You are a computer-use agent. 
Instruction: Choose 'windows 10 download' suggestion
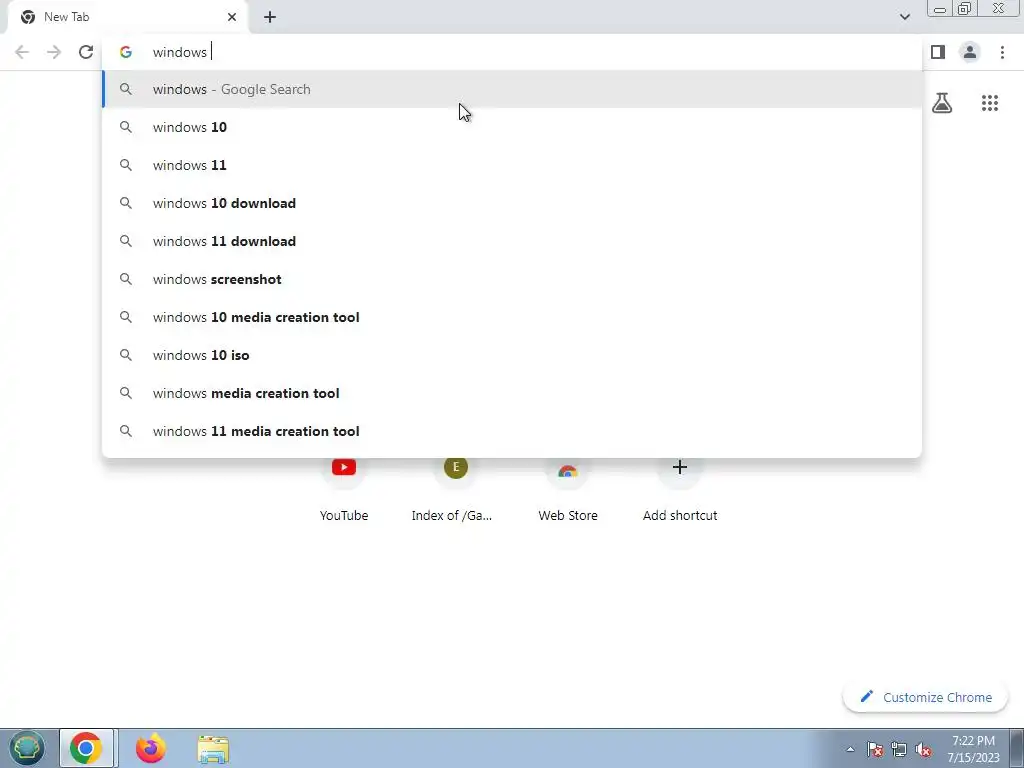(512, 203)
